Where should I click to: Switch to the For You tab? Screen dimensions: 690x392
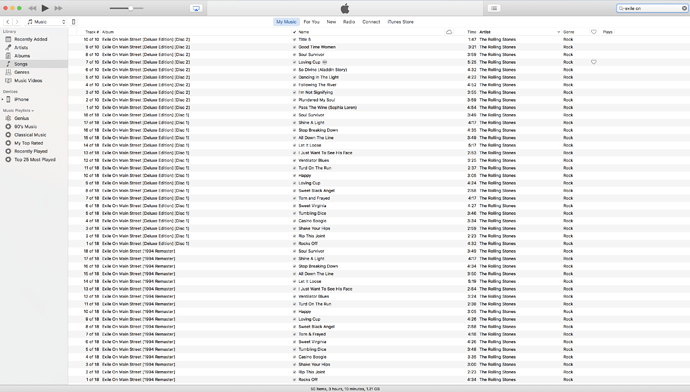click(x=312, y=22)
